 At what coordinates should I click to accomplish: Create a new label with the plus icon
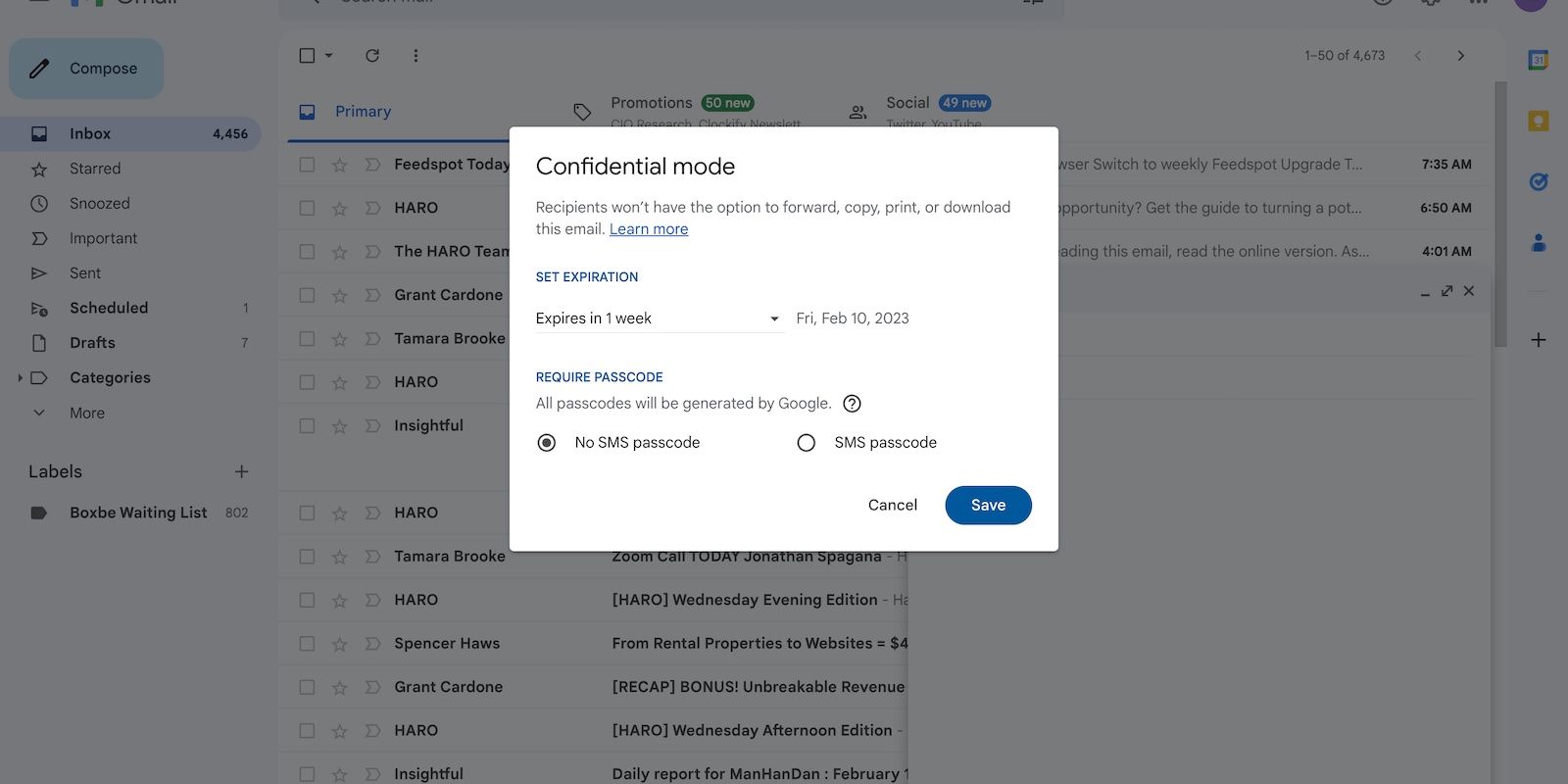[x=241, y=471]
